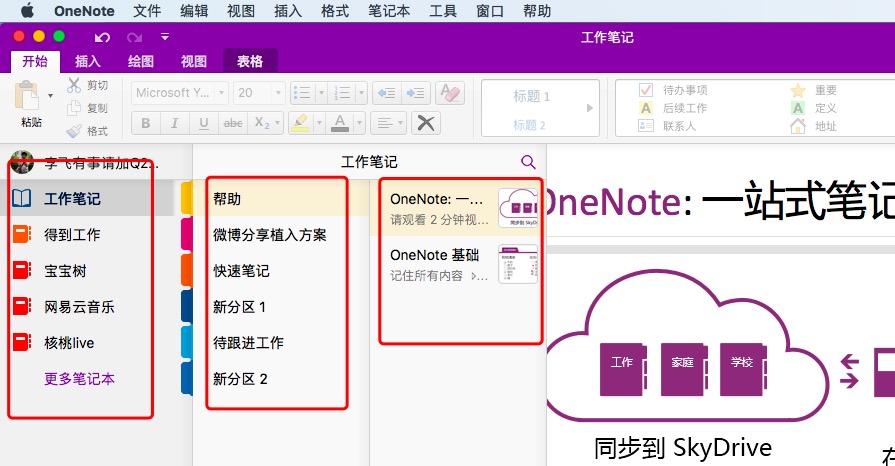Open the 文件 menu in menu bar
The image size is (895, 466).
(x=147, y=11)
